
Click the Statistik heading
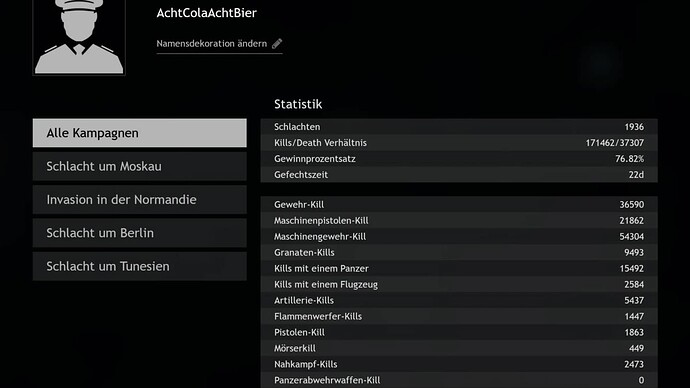pyautogui.click(x=298, y=104)
